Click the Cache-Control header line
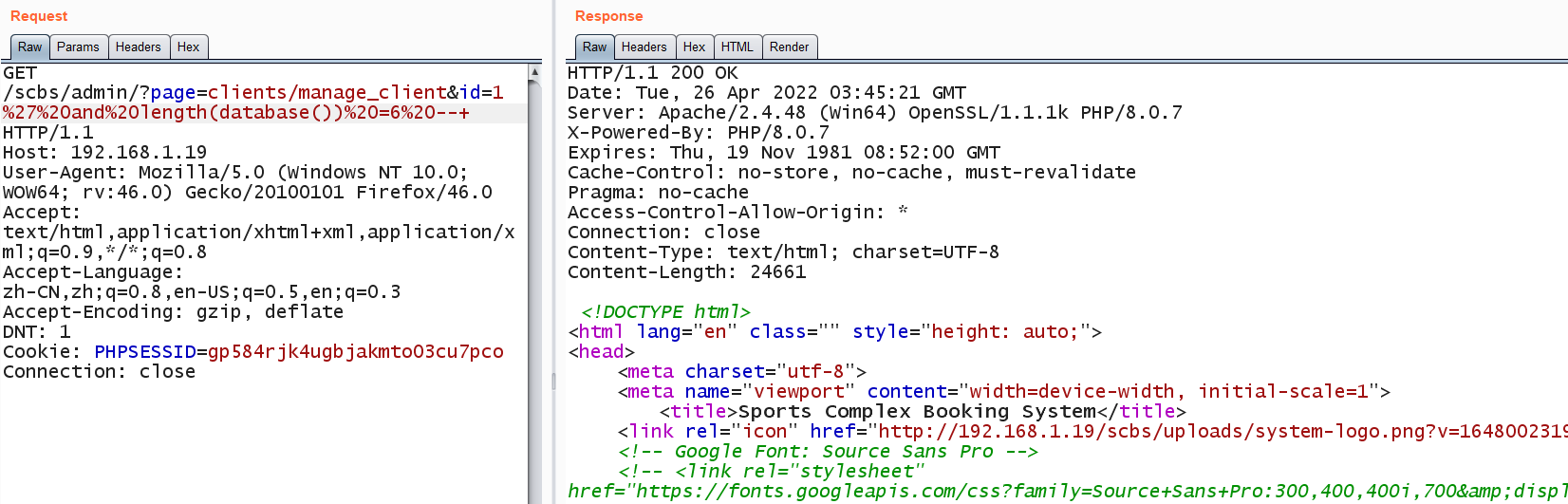Image resolution: width=1568 pixels, height=504 pixels. 851,173
